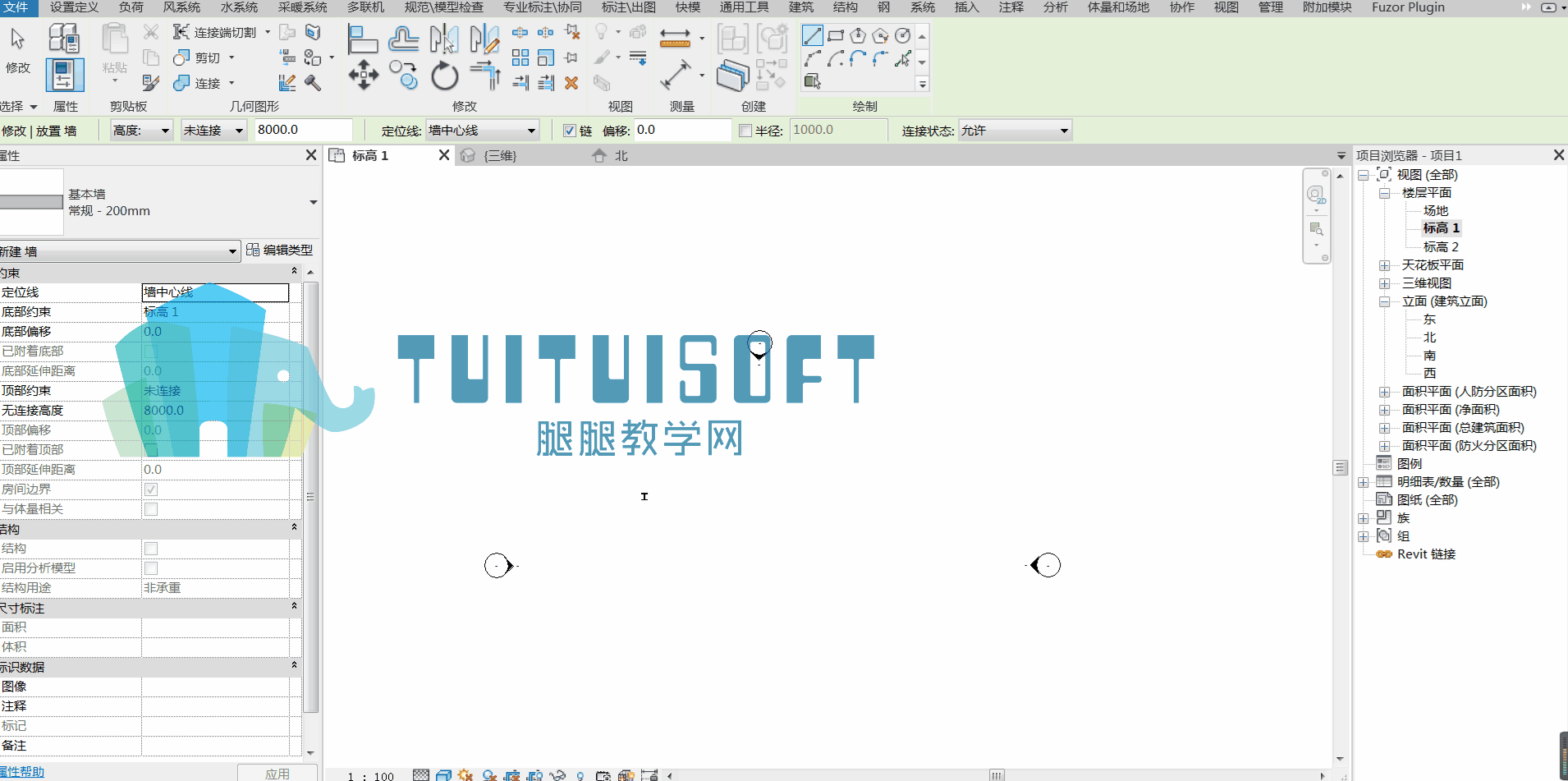
Task: Choose the Rectangle draw tool
Action: 836,35
